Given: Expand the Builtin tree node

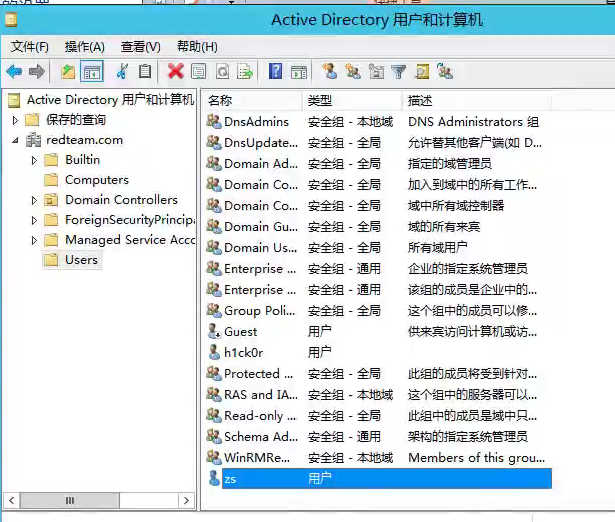Looking at the screenshot, I should pyautogui.click(x=35, y=160).
